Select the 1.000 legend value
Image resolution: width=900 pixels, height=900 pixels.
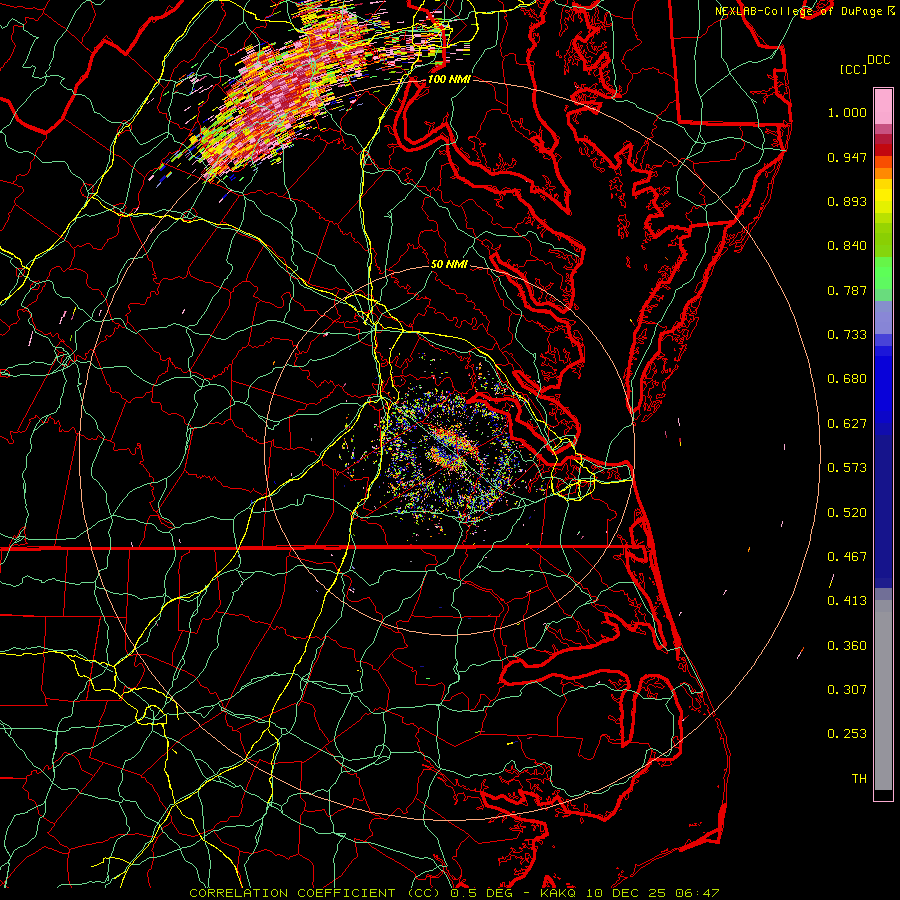click(x=847, y=112)
